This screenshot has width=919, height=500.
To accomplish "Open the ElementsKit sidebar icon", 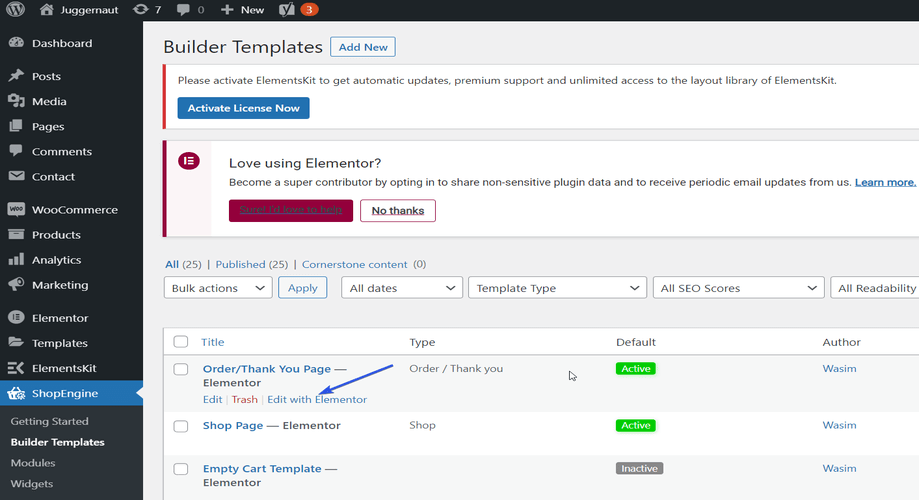I will (16, 368).
